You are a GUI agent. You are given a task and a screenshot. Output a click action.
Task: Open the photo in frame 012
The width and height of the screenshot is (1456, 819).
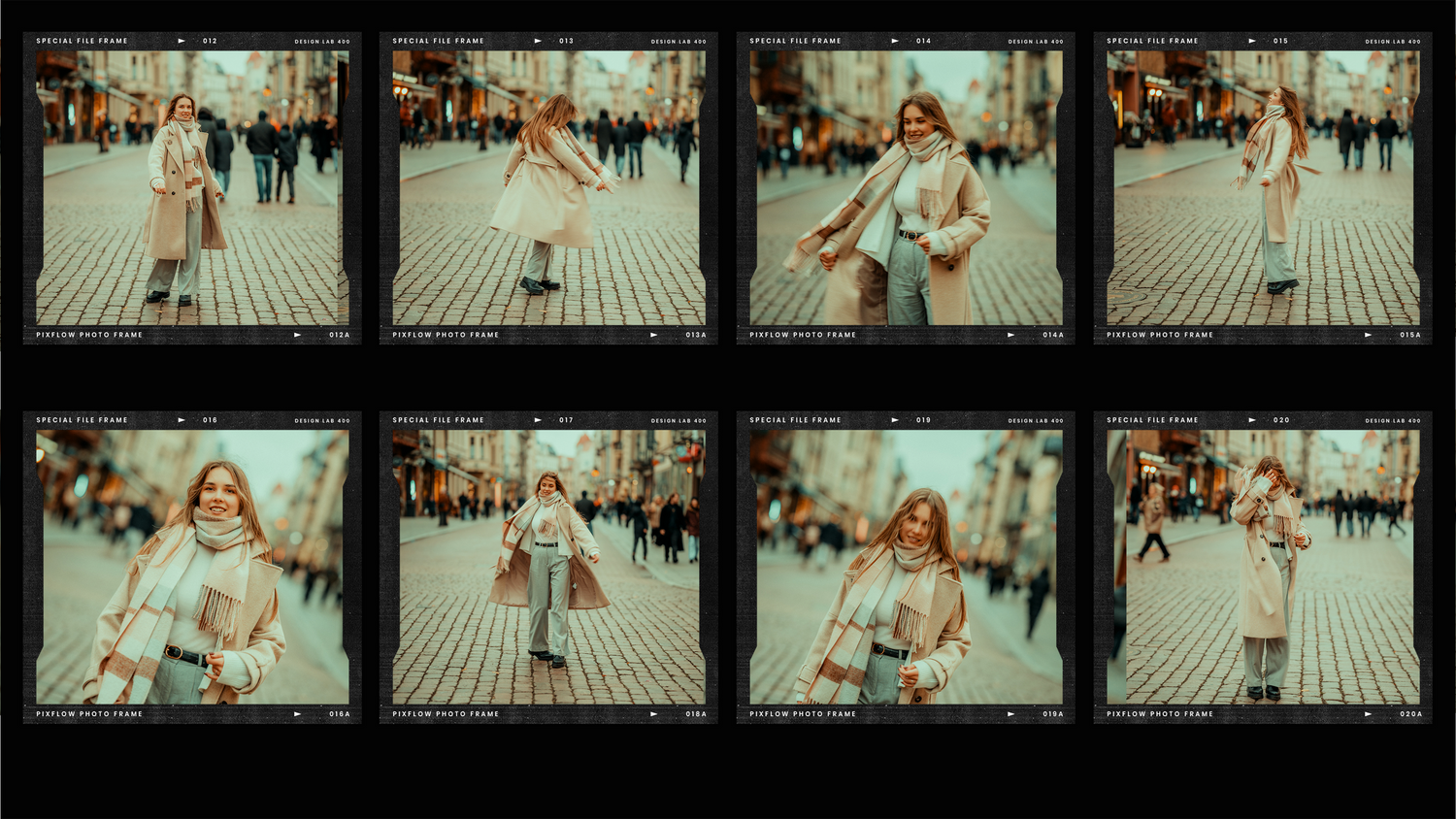(x=192, y=188)
